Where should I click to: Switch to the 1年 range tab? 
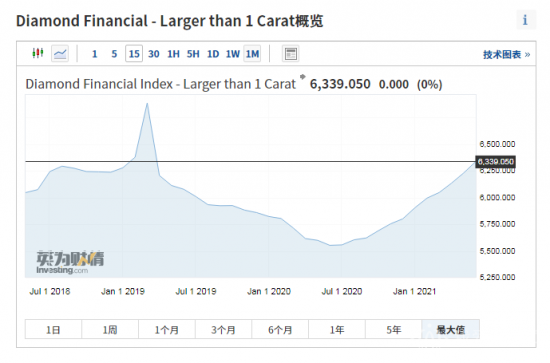(x=337, y=329)
